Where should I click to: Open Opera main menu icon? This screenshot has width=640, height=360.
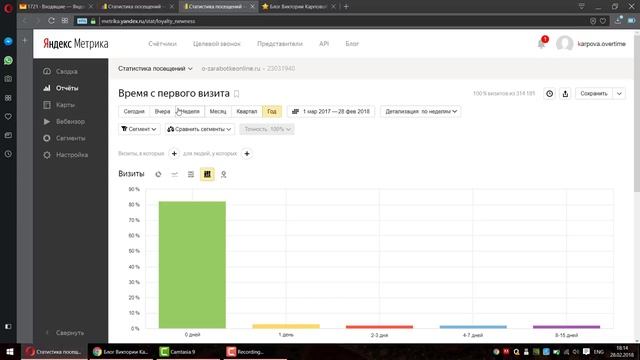coord(8,7)
